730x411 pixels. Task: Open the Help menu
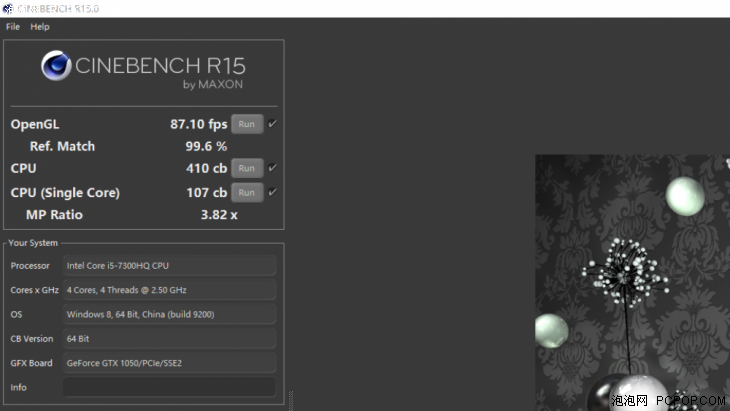pyautogui.click(x=40, y=27)
